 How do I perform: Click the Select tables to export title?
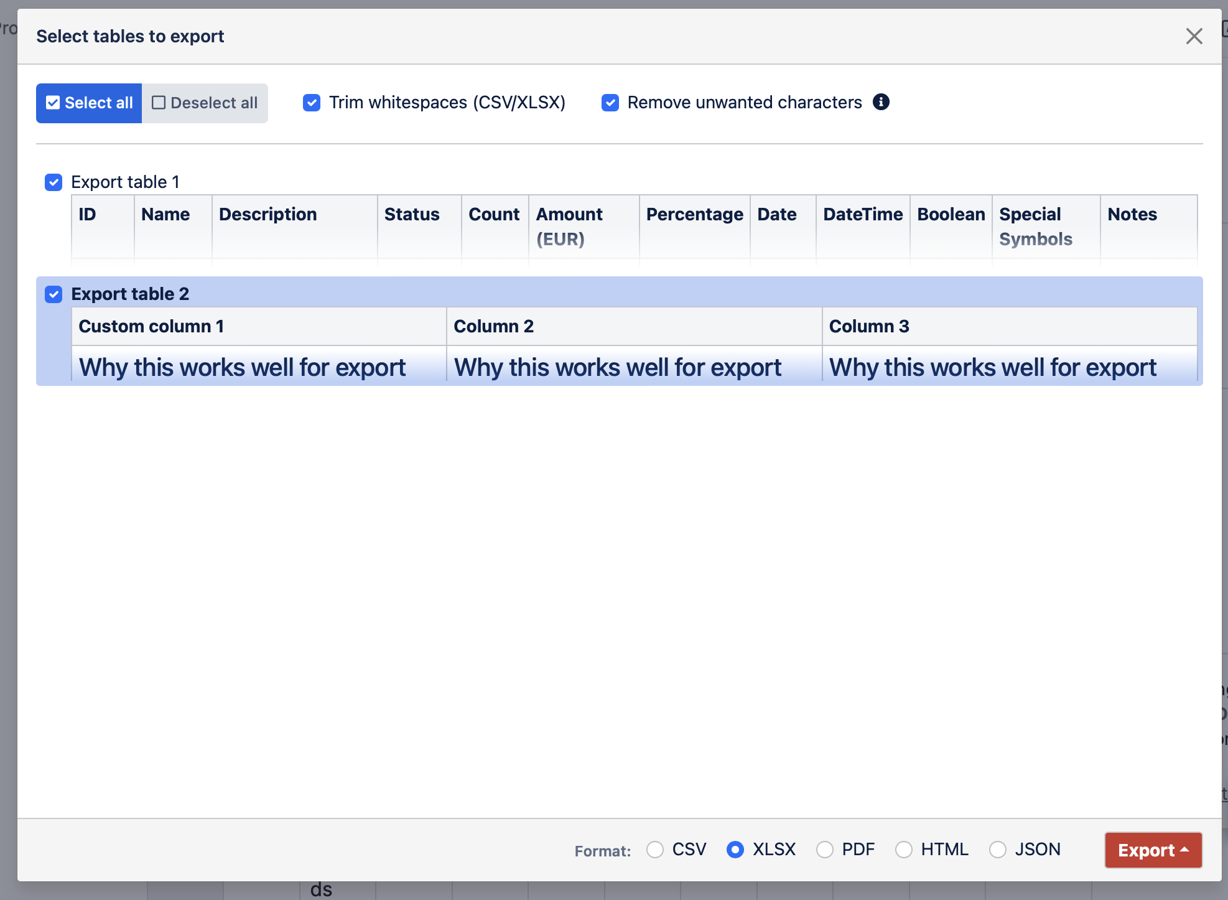[x=130, y=36]
